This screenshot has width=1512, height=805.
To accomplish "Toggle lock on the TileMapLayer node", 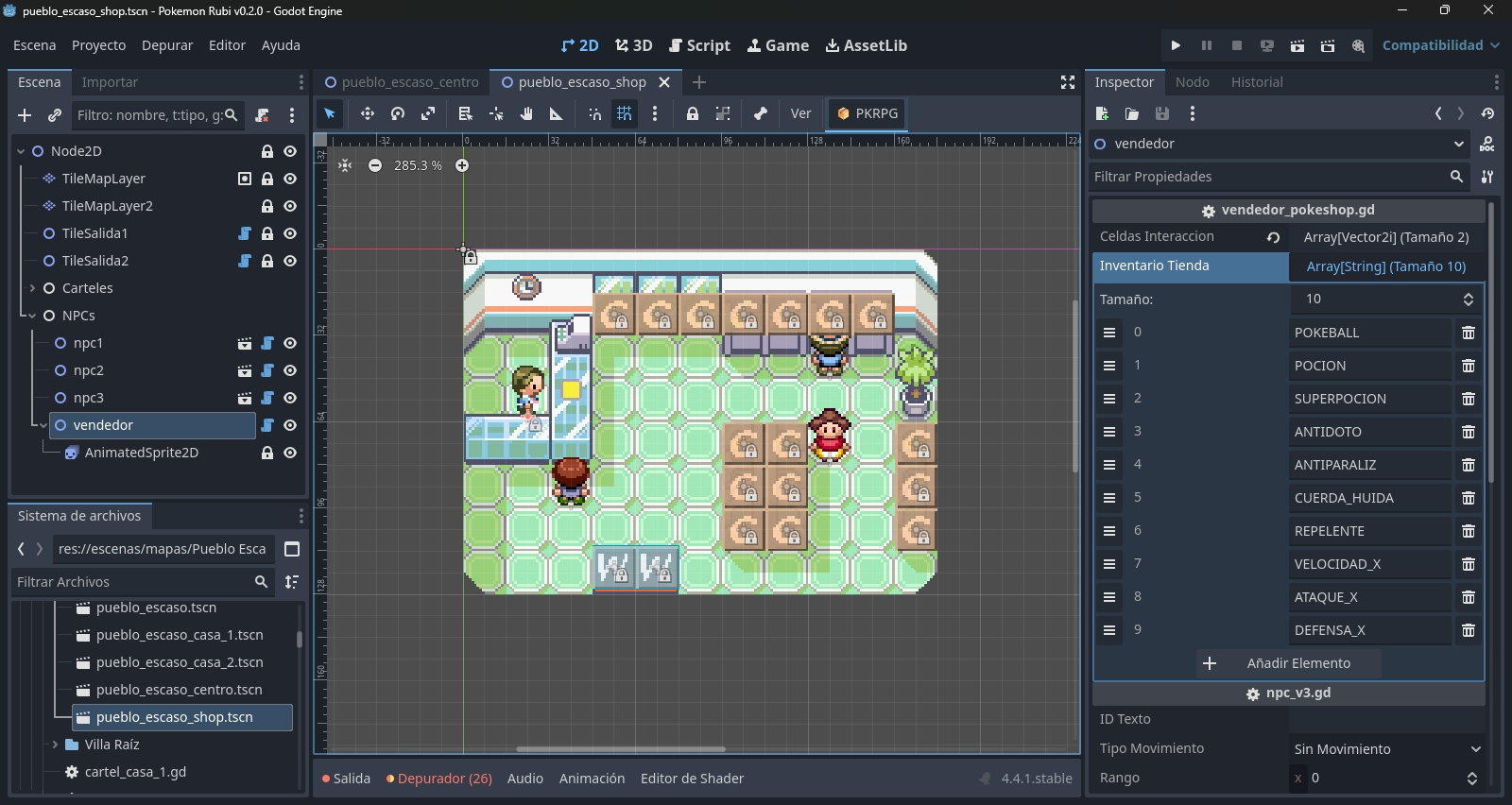I will pos(267,179).
